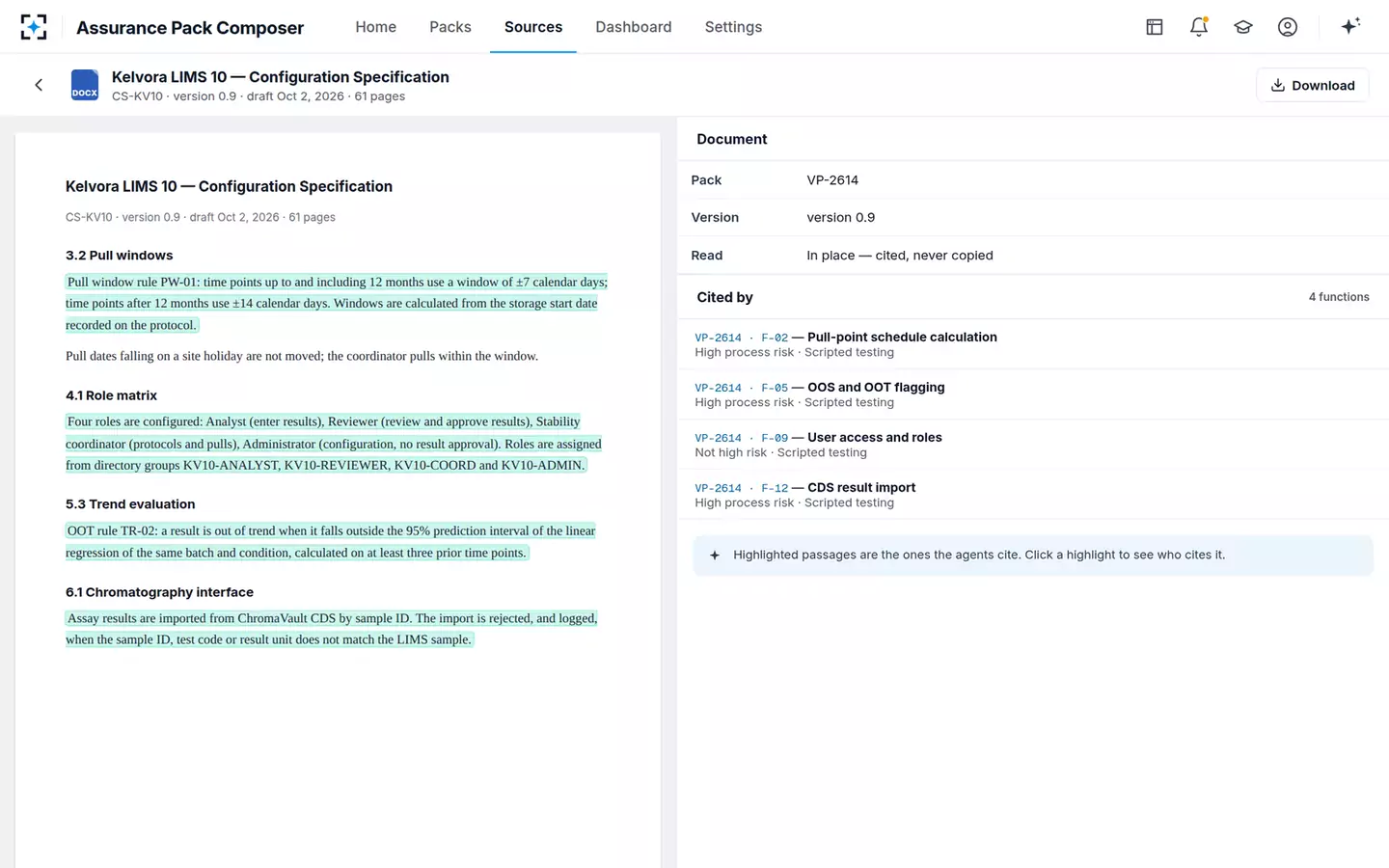Image resolution: width=1389 pixels, height=868 pixels.
Task: Click the '3.2 Pull windows' heading
Action: [x=120, y=256]
